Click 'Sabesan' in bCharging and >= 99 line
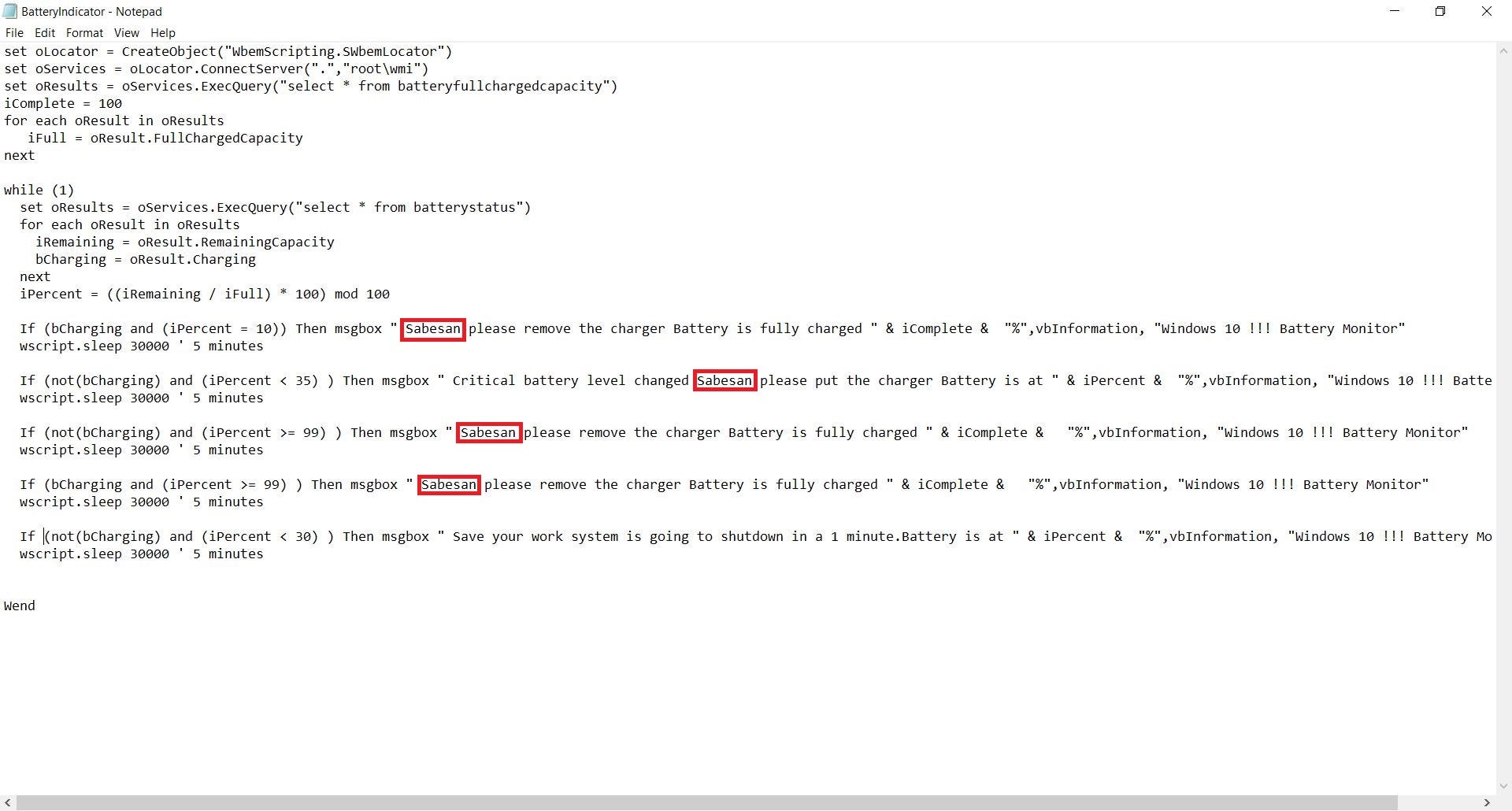This screenshot has height=811, width=1512. point(449,485)
